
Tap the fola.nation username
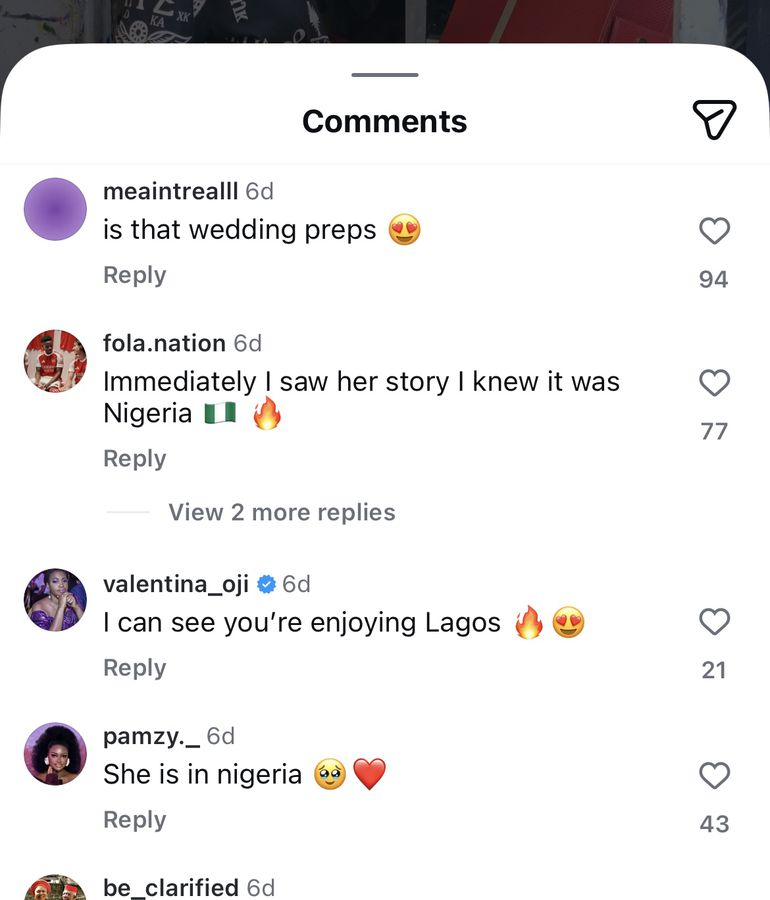click(x=164, y=343)
